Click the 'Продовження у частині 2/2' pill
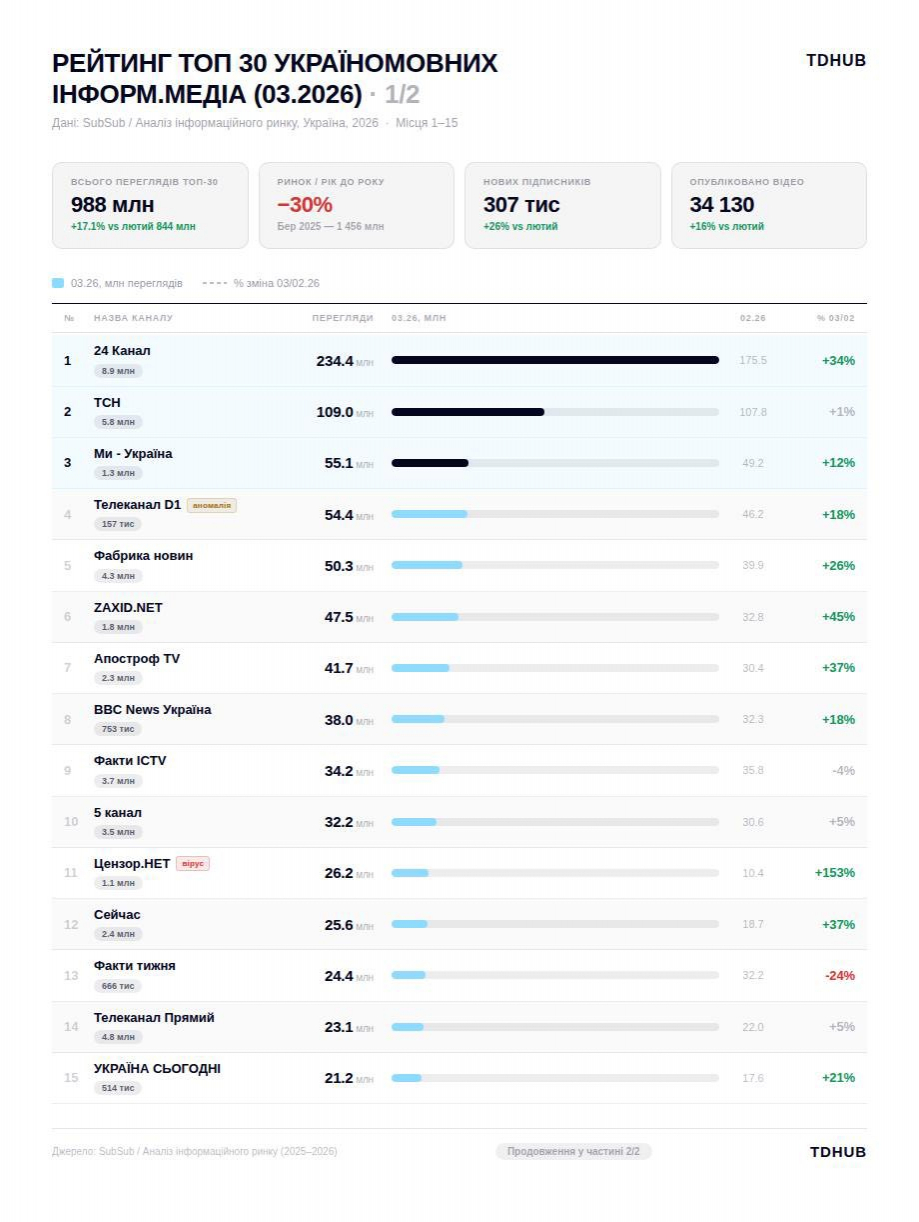The height and width of the screenshot is (1222, 919). 573,1152
